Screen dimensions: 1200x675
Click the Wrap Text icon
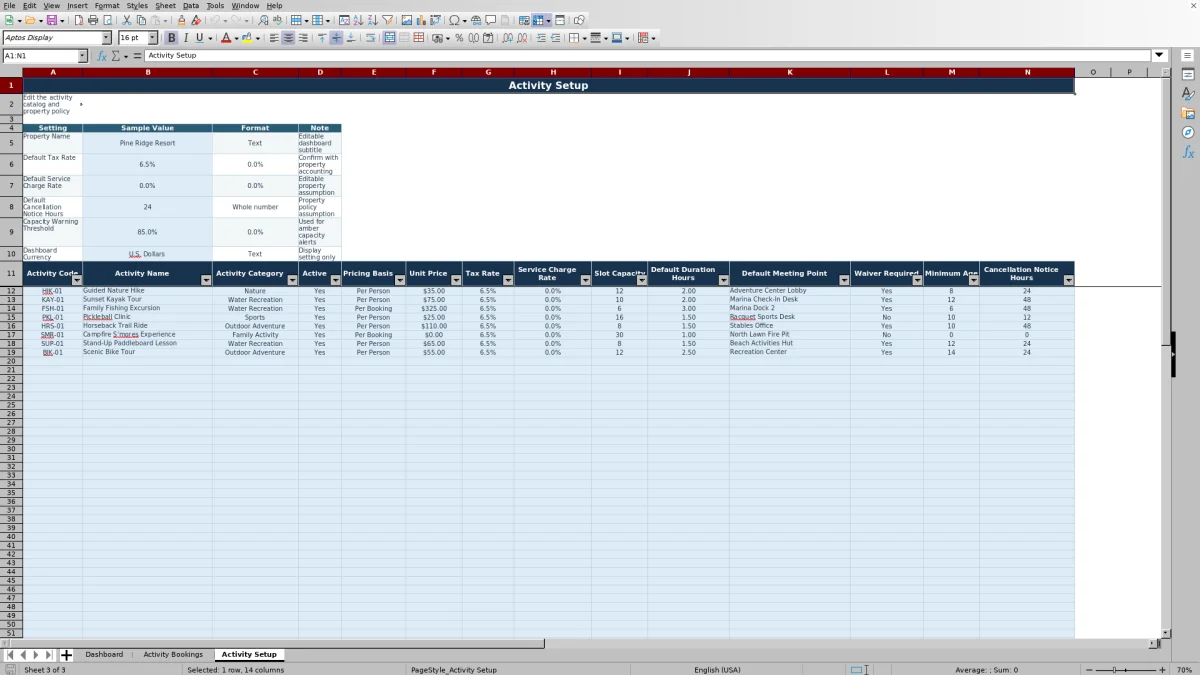370,38
